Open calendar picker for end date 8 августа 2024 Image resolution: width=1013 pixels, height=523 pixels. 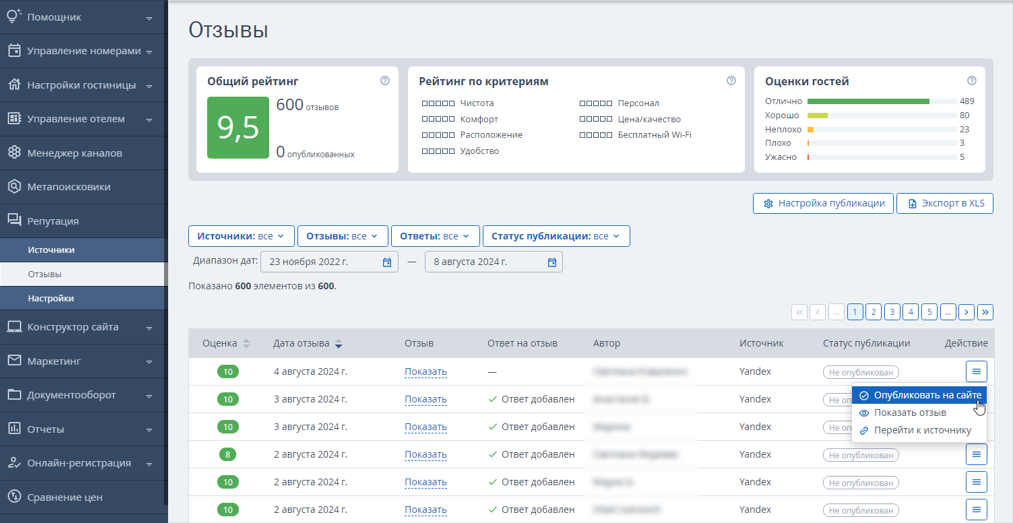click(552, 262)
